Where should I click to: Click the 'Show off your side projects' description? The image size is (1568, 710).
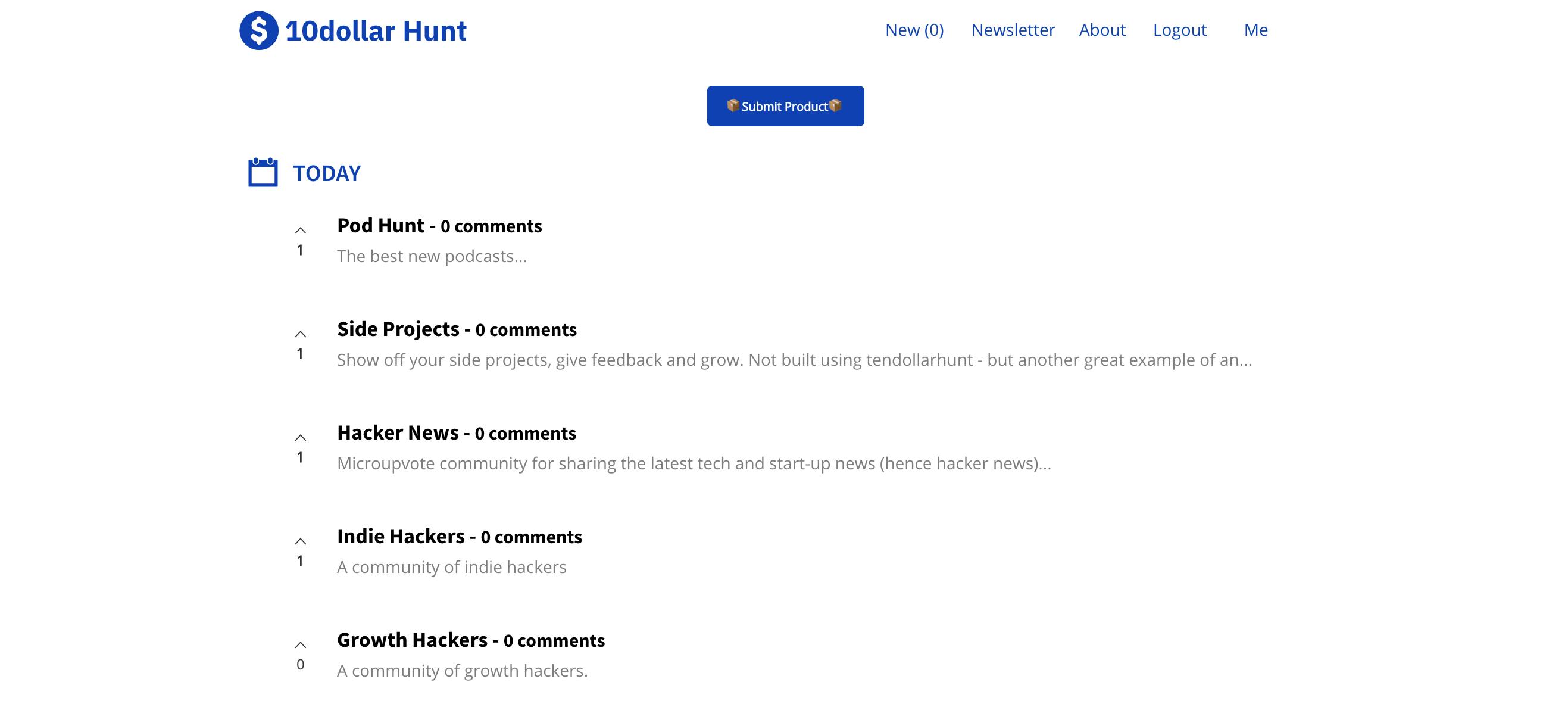click(794, 360)
